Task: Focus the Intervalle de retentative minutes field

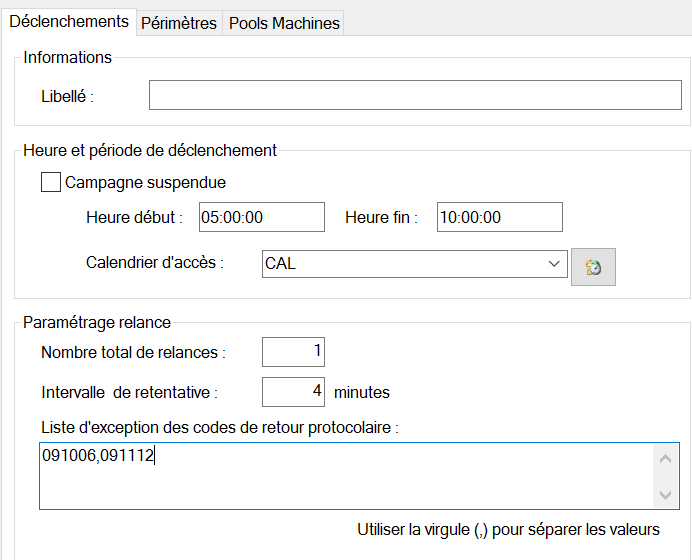Action: coord(293,392)
